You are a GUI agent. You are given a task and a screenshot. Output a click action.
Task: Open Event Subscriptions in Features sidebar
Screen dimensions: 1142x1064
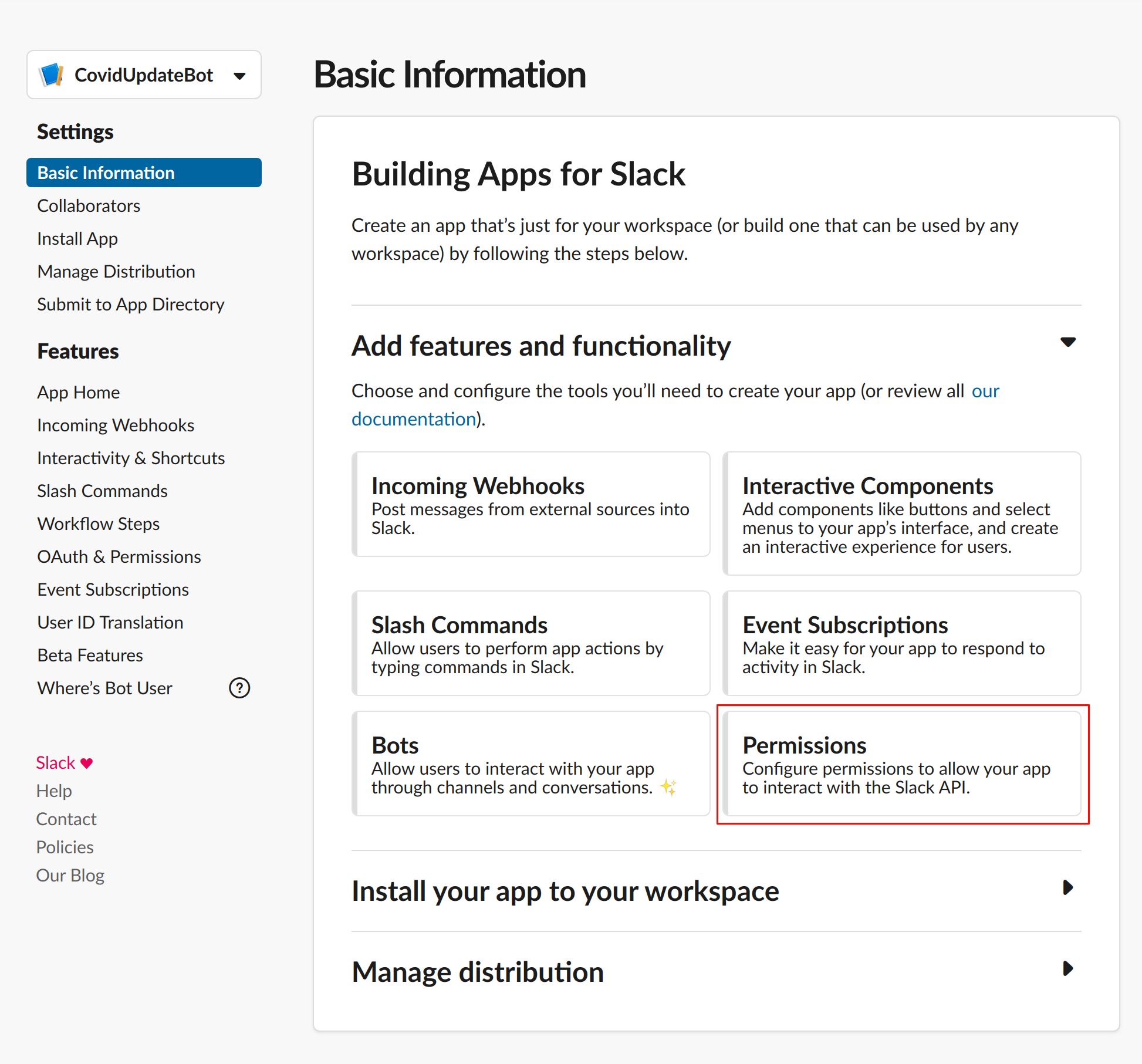coord(113,589)
